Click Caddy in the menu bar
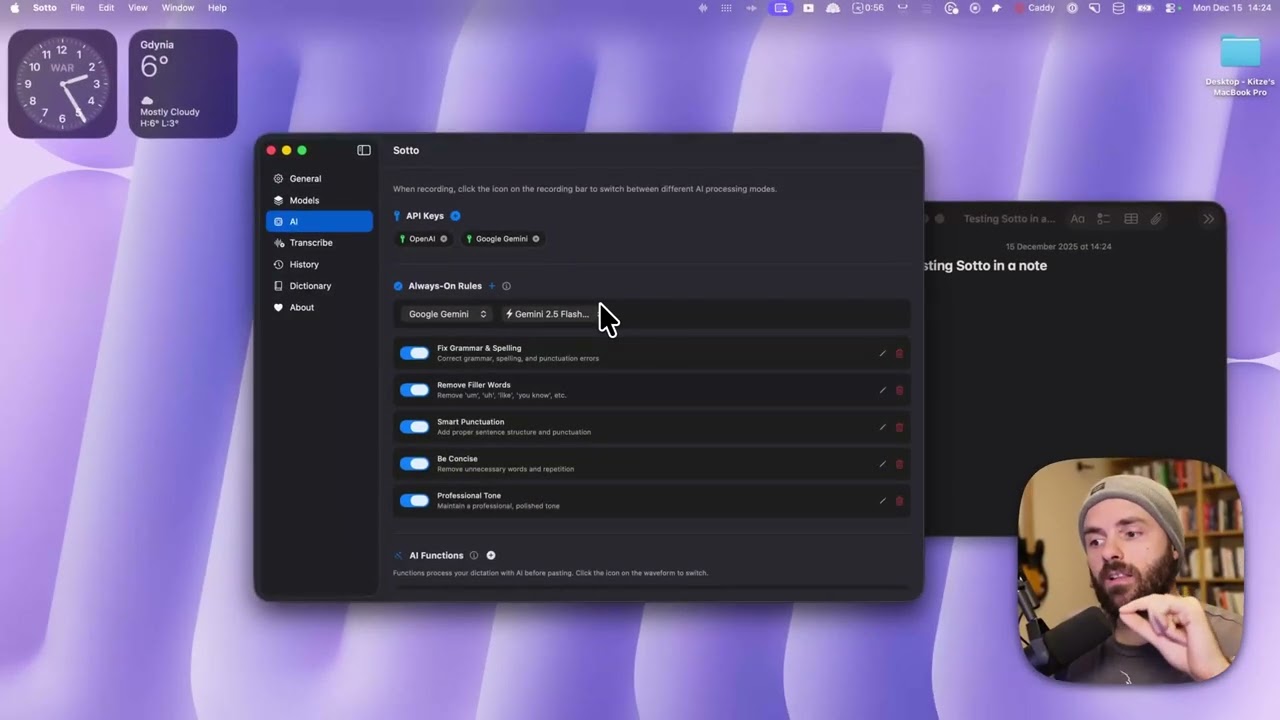 pos(1035,8)
